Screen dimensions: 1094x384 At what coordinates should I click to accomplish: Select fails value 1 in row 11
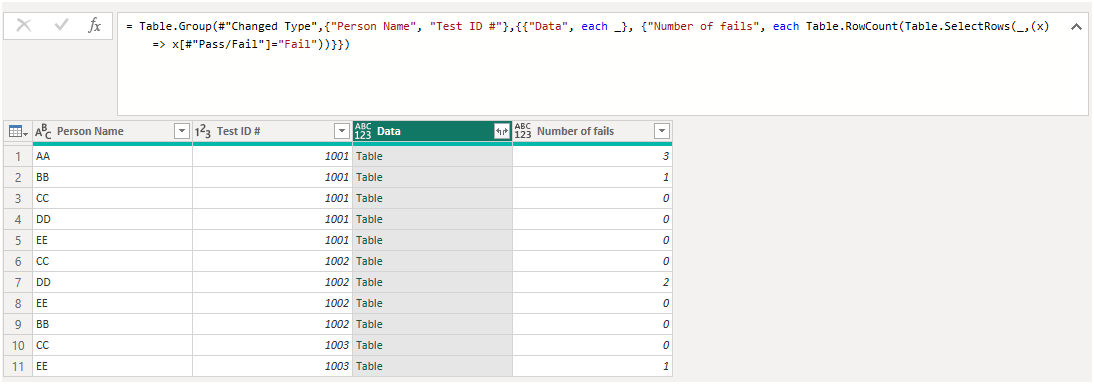point(592,366)
